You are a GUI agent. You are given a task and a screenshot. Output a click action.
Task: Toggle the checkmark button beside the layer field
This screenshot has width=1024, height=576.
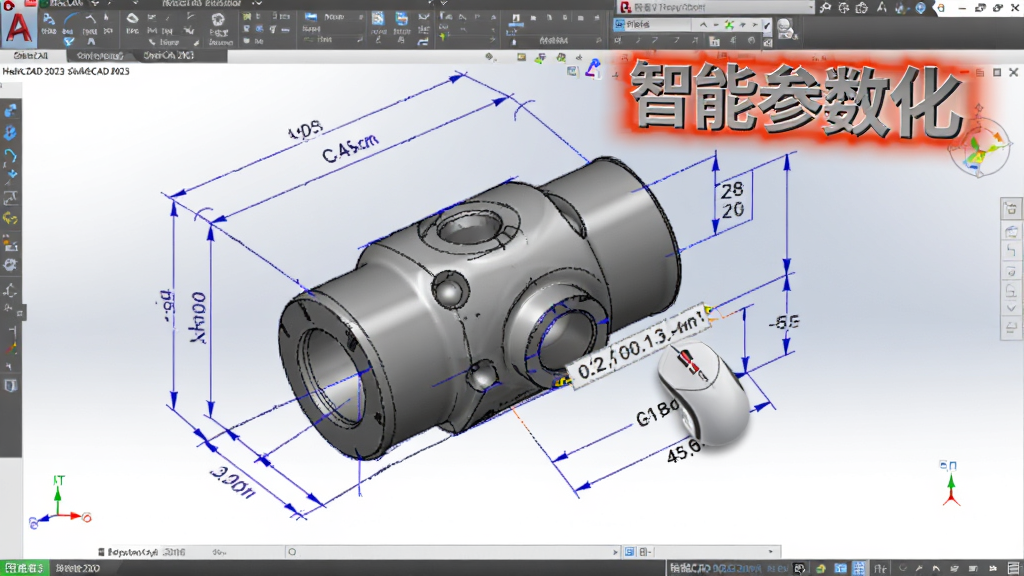coord(767,25)
